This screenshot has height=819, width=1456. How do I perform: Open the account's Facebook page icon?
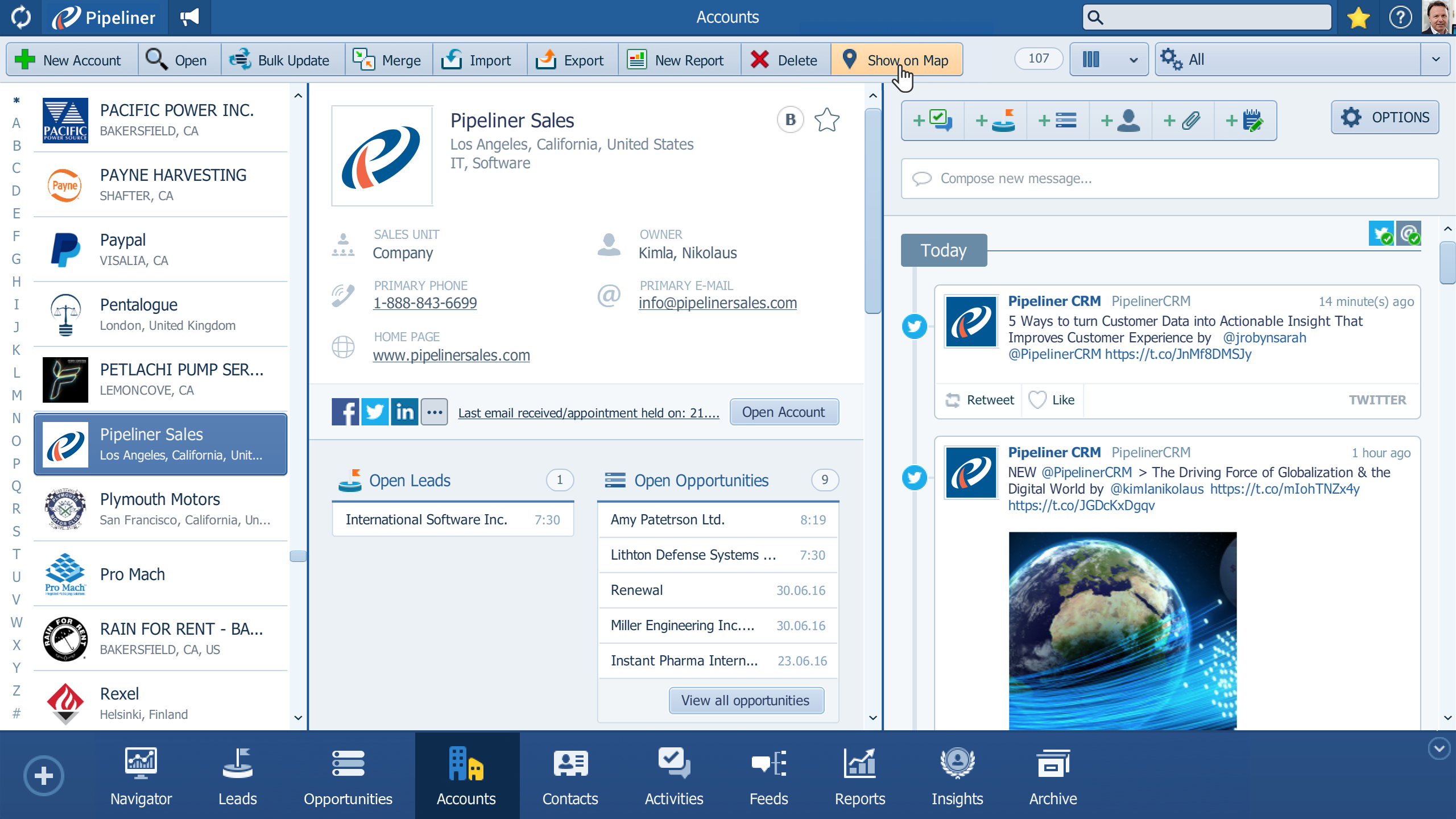pyautogui.click(x=345, y=411)
